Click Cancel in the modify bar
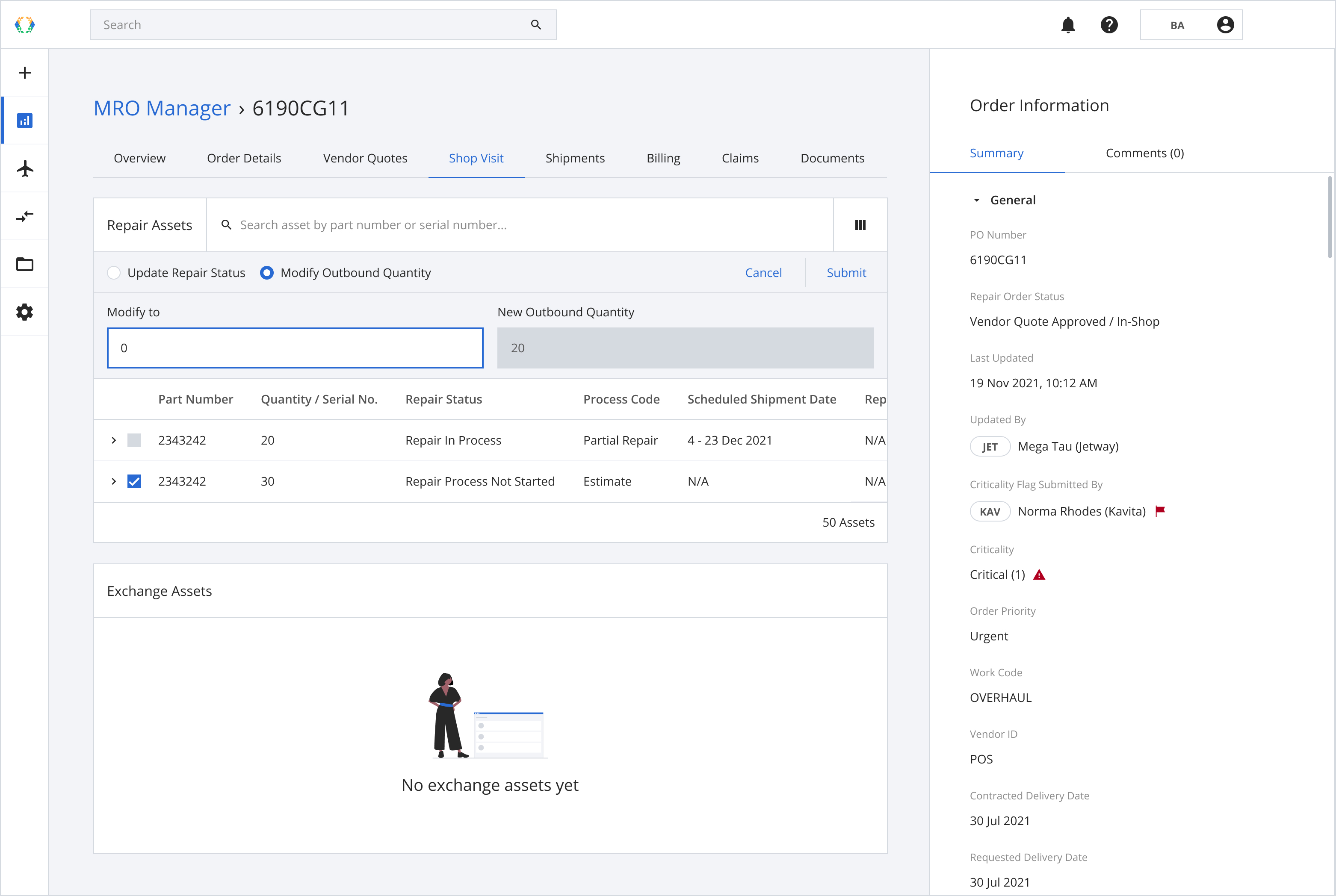Image resolution: width=1336 pixels, height=896 pixels. 763,273
